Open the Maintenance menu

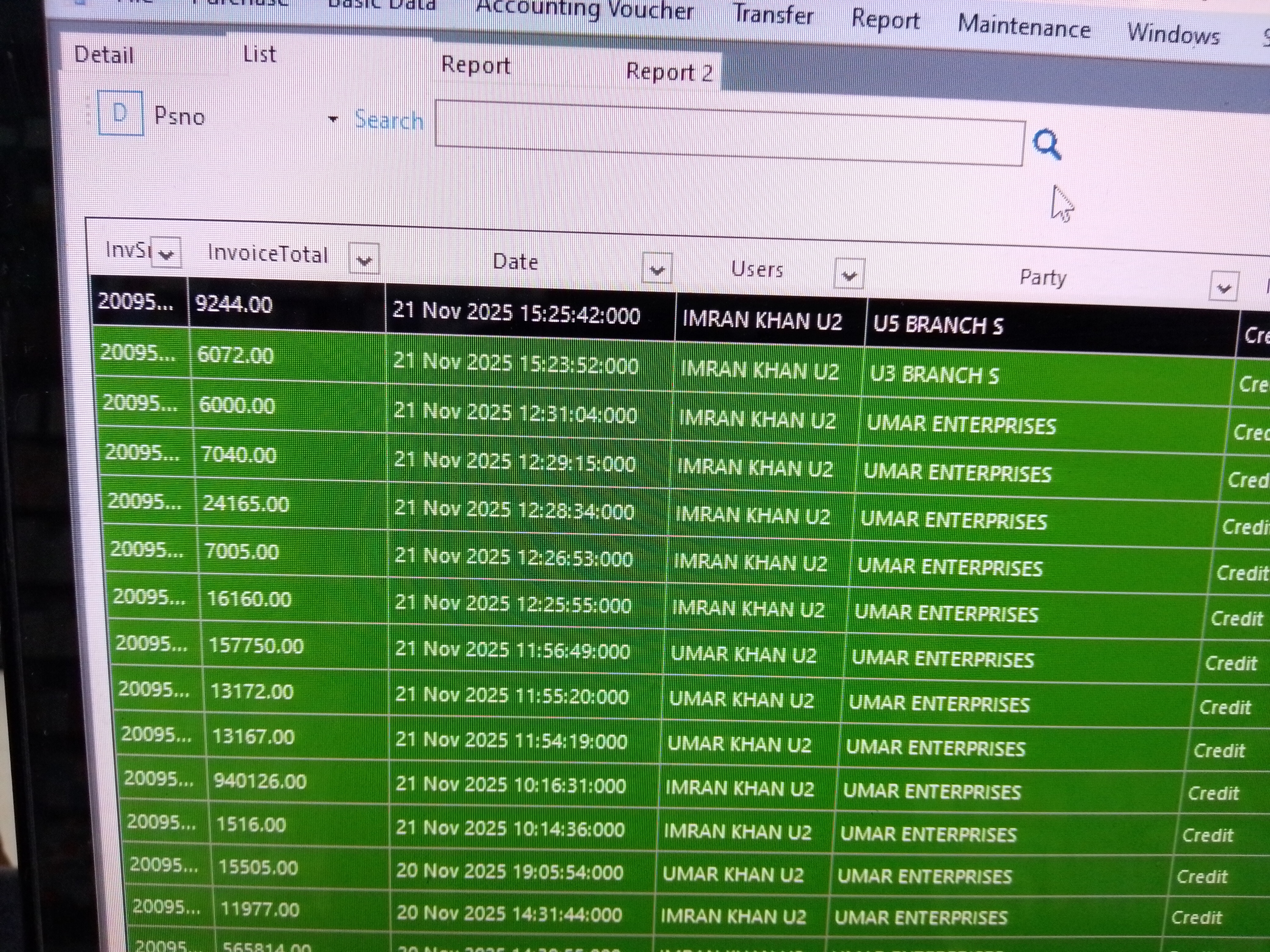click(x=1024, y=27)
